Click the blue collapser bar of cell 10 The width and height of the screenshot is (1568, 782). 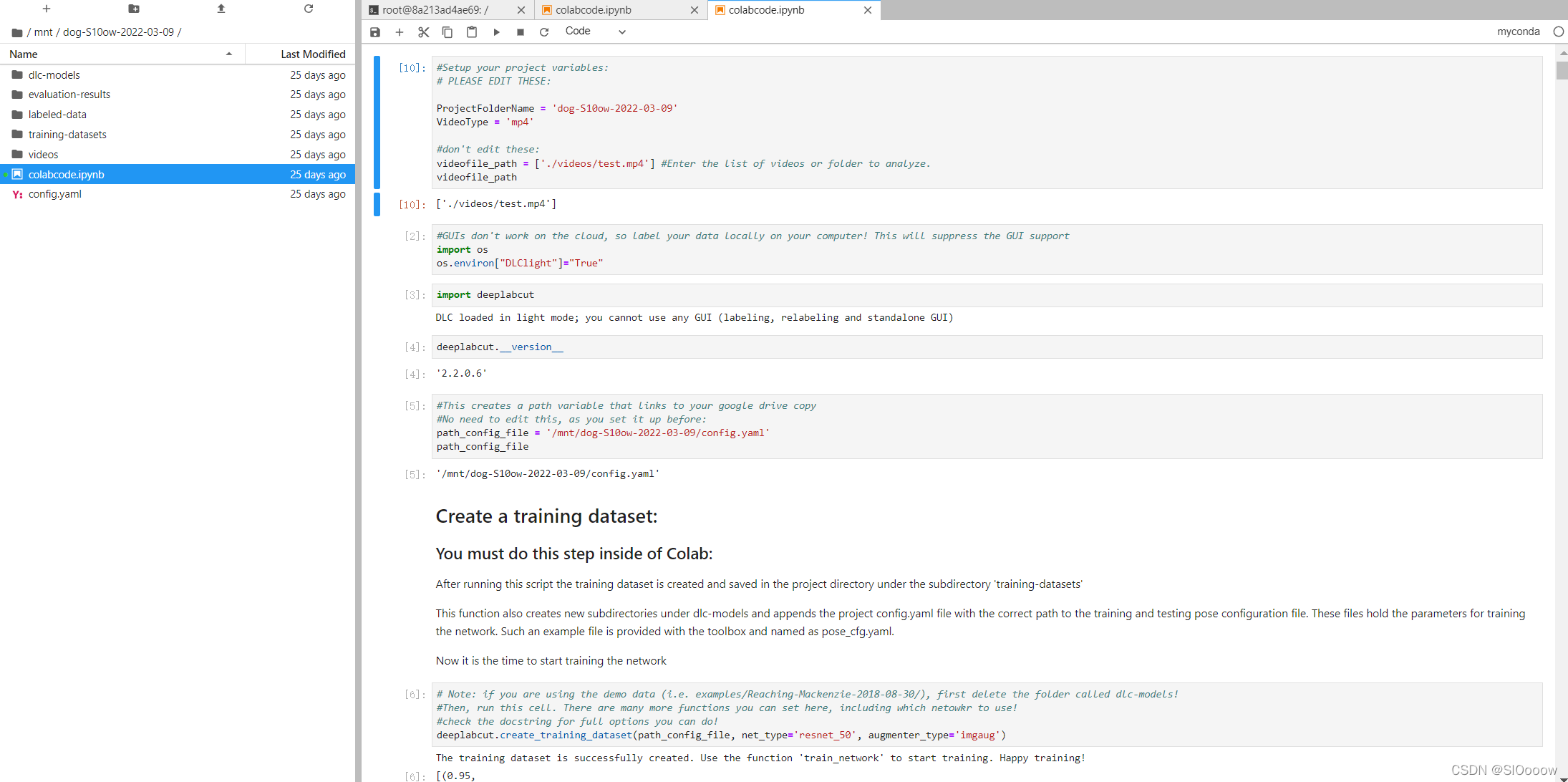click(x=377, y=122)
